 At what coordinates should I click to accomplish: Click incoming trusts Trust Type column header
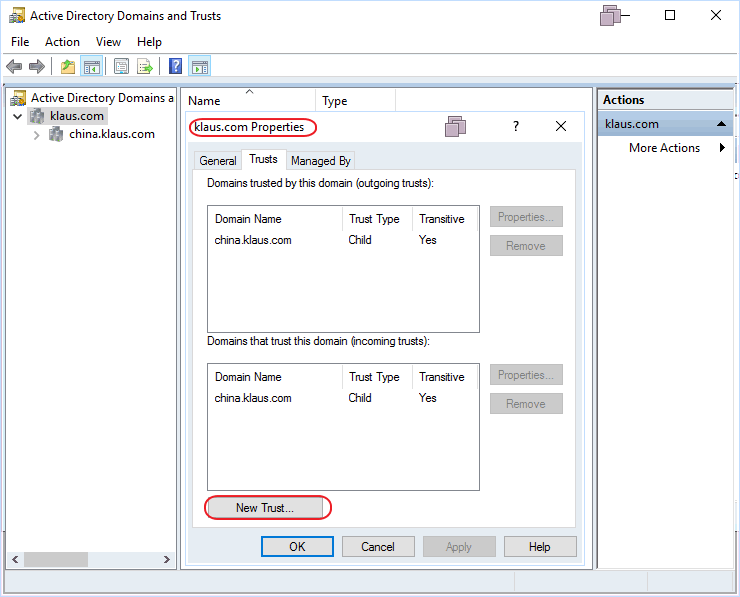point(378,377)
